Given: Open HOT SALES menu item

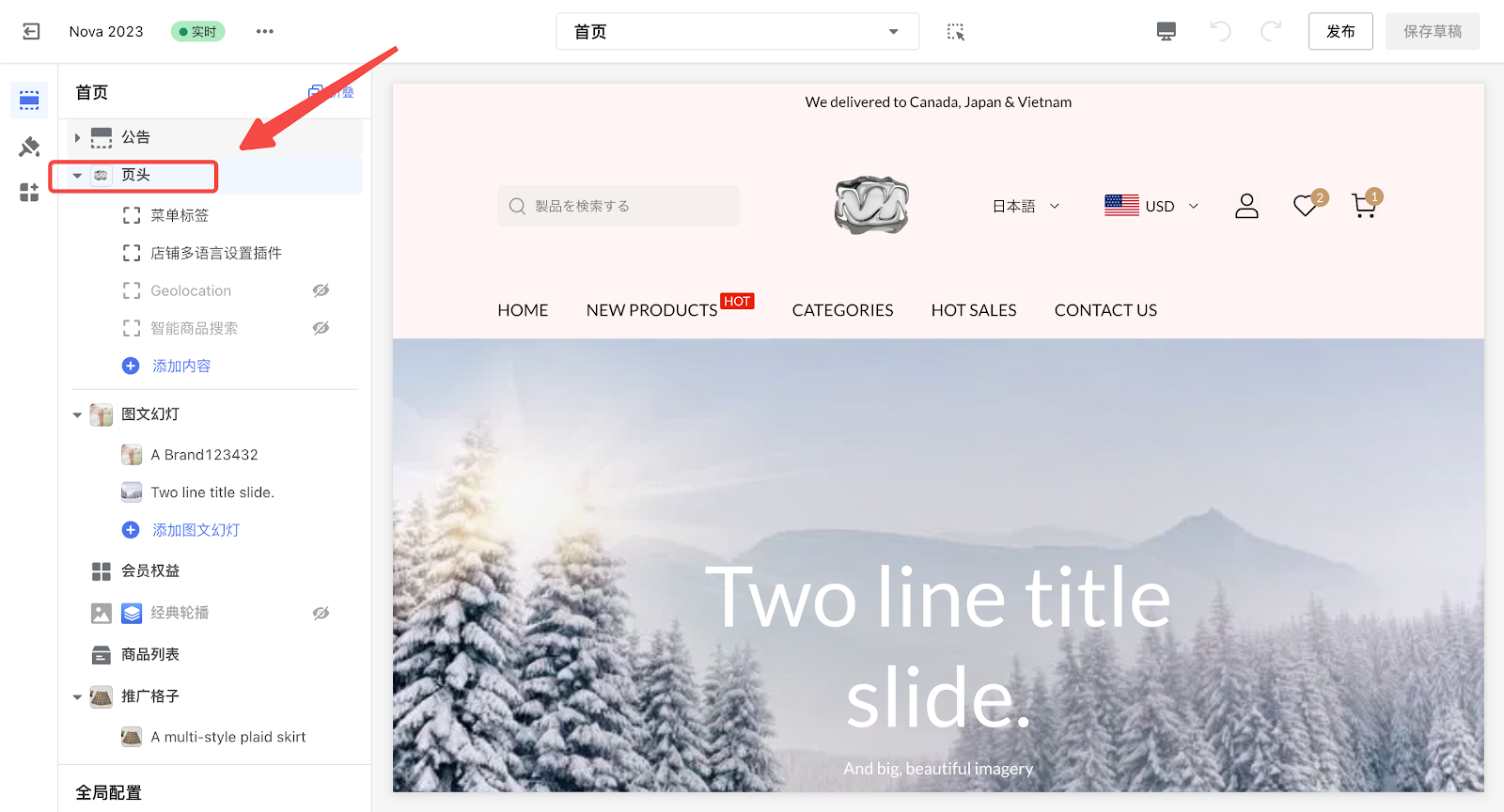Looking at the screenshot, I should pos(974,310).
